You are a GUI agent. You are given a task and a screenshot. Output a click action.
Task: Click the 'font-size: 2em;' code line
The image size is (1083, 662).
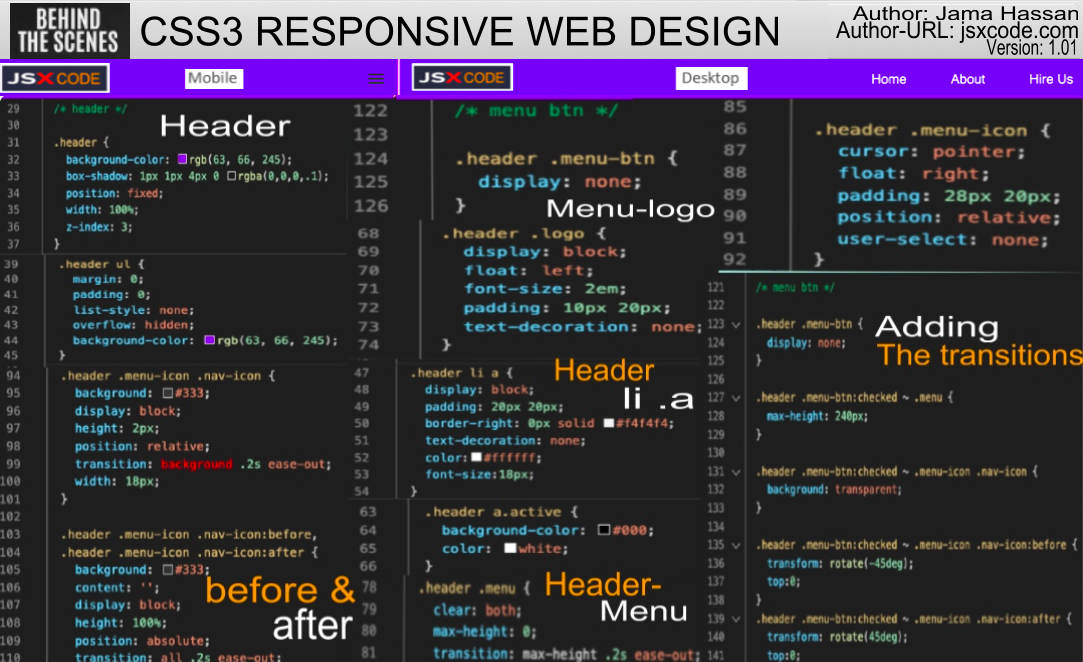545,289
